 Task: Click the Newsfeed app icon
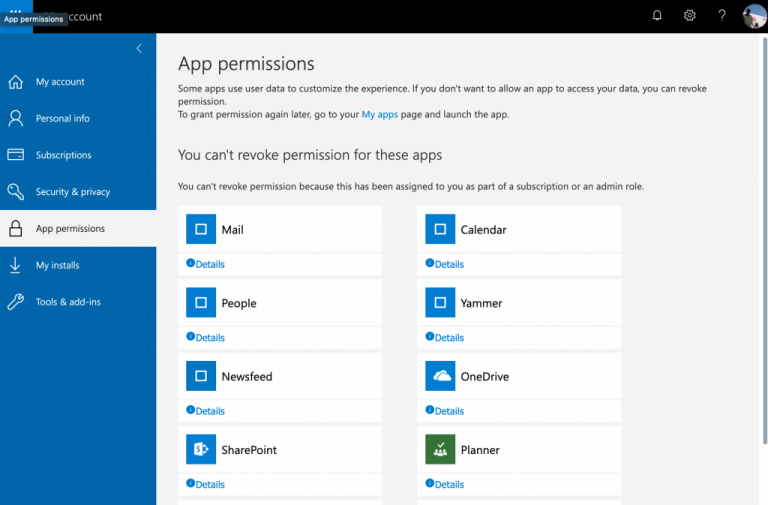[201, 376]
